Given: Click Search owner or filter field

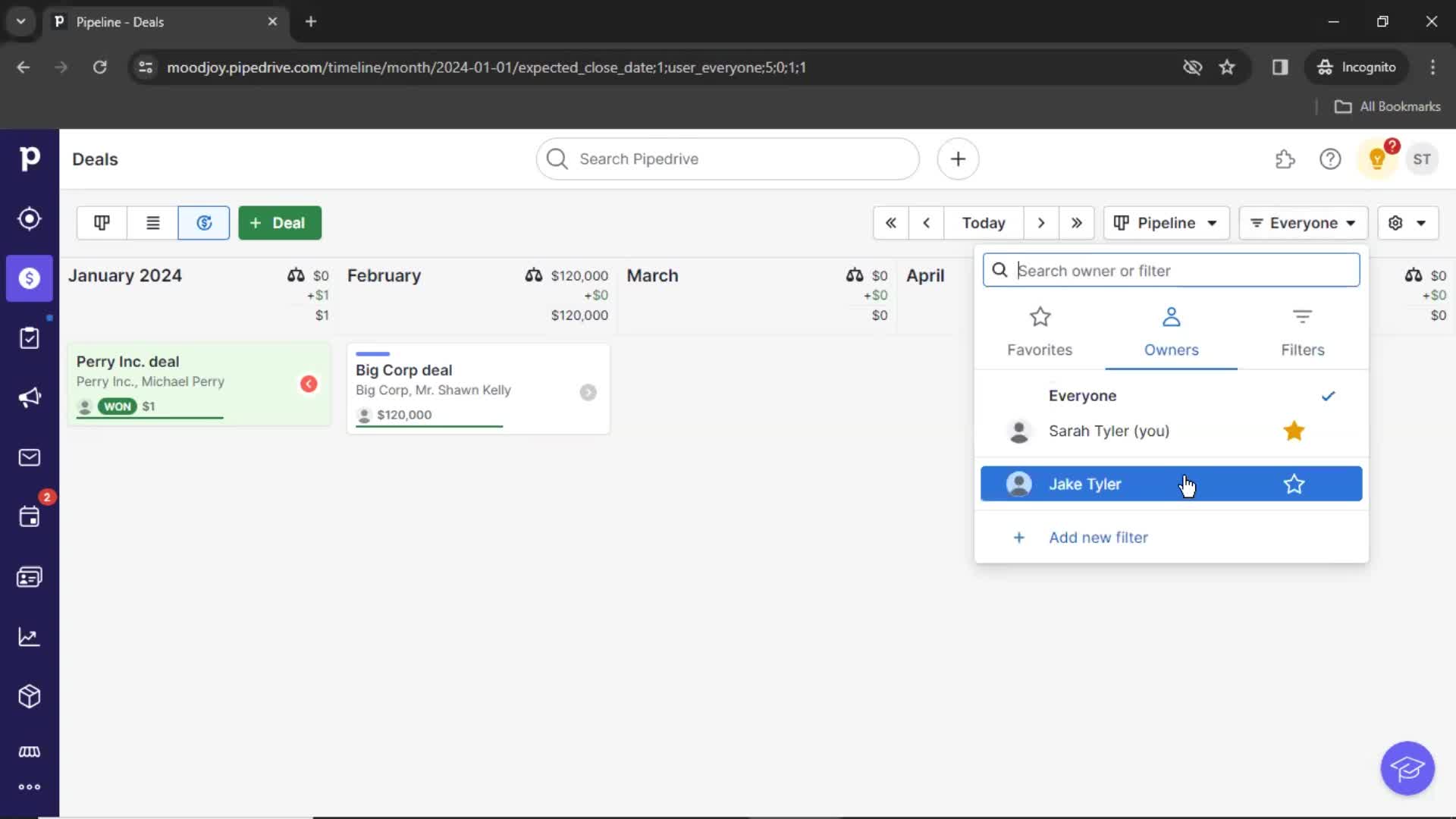Looking at the screenshot, I should [x=1172, y=271].
